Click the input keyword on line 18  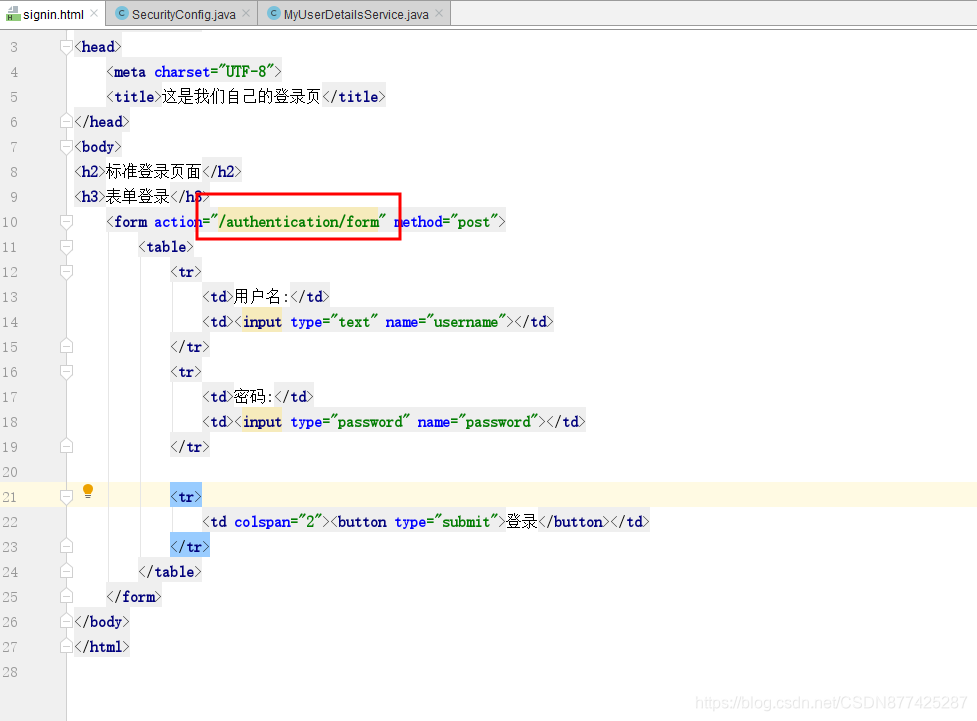[x=262, y=422]
